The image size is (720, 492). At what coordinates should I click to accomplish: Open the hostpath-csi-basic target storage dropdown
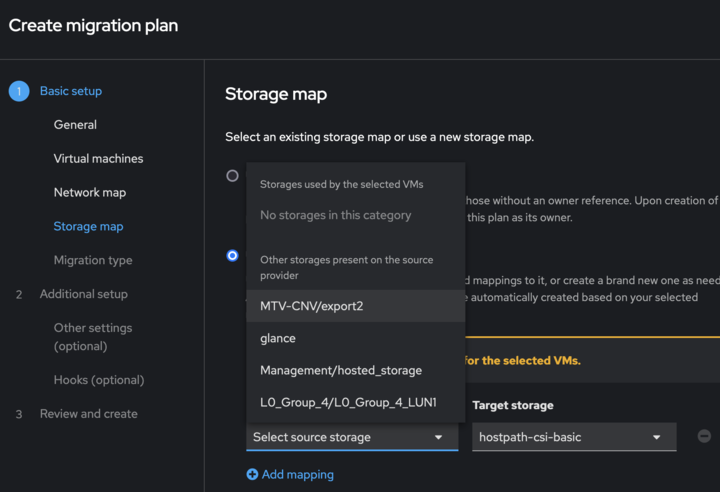coord(568,437)
